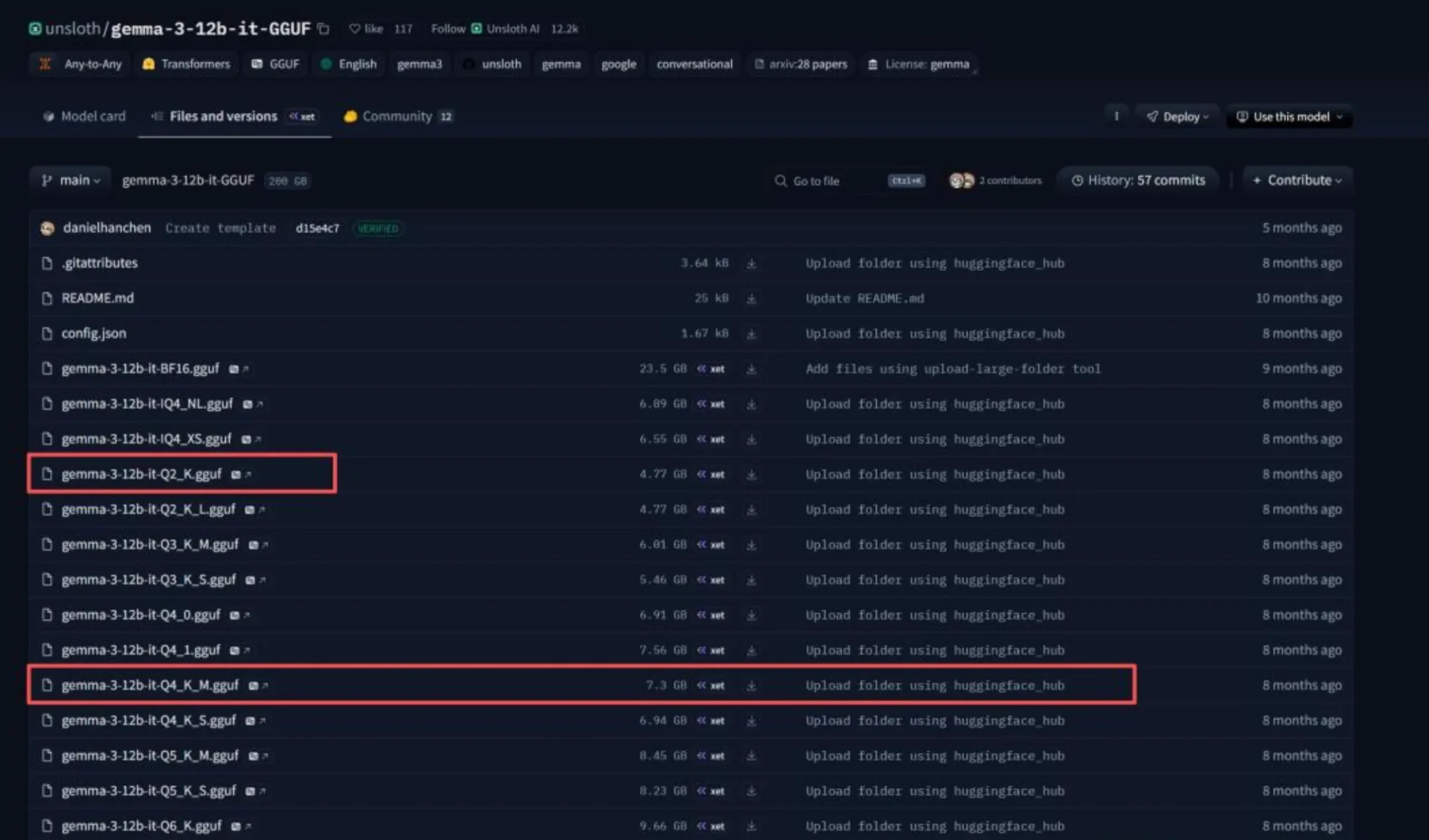Download README.md via its download icon
This screenshot has width=1429, height=840.
point(751,299)
